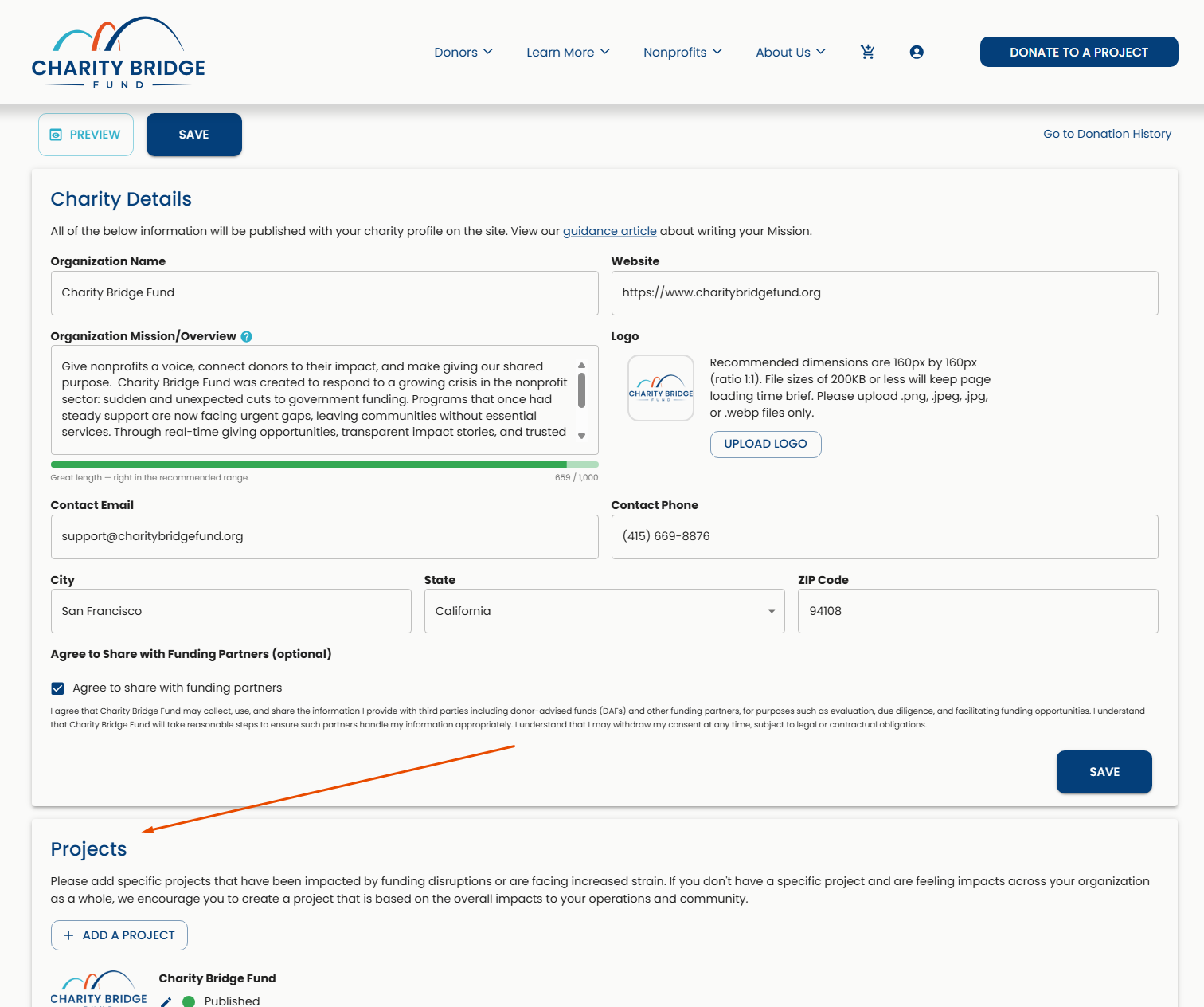1204x1007 pixels.
Task: Click the Website URL field
Action: point(885,293)
